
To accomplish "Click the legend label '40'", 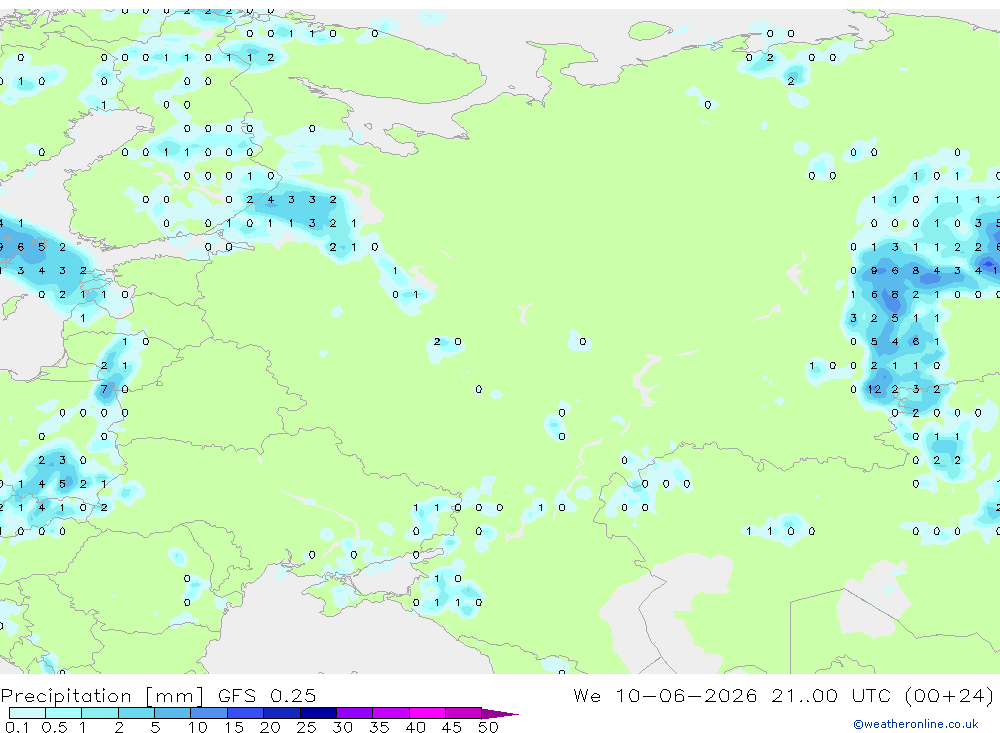I will [415, 727].
